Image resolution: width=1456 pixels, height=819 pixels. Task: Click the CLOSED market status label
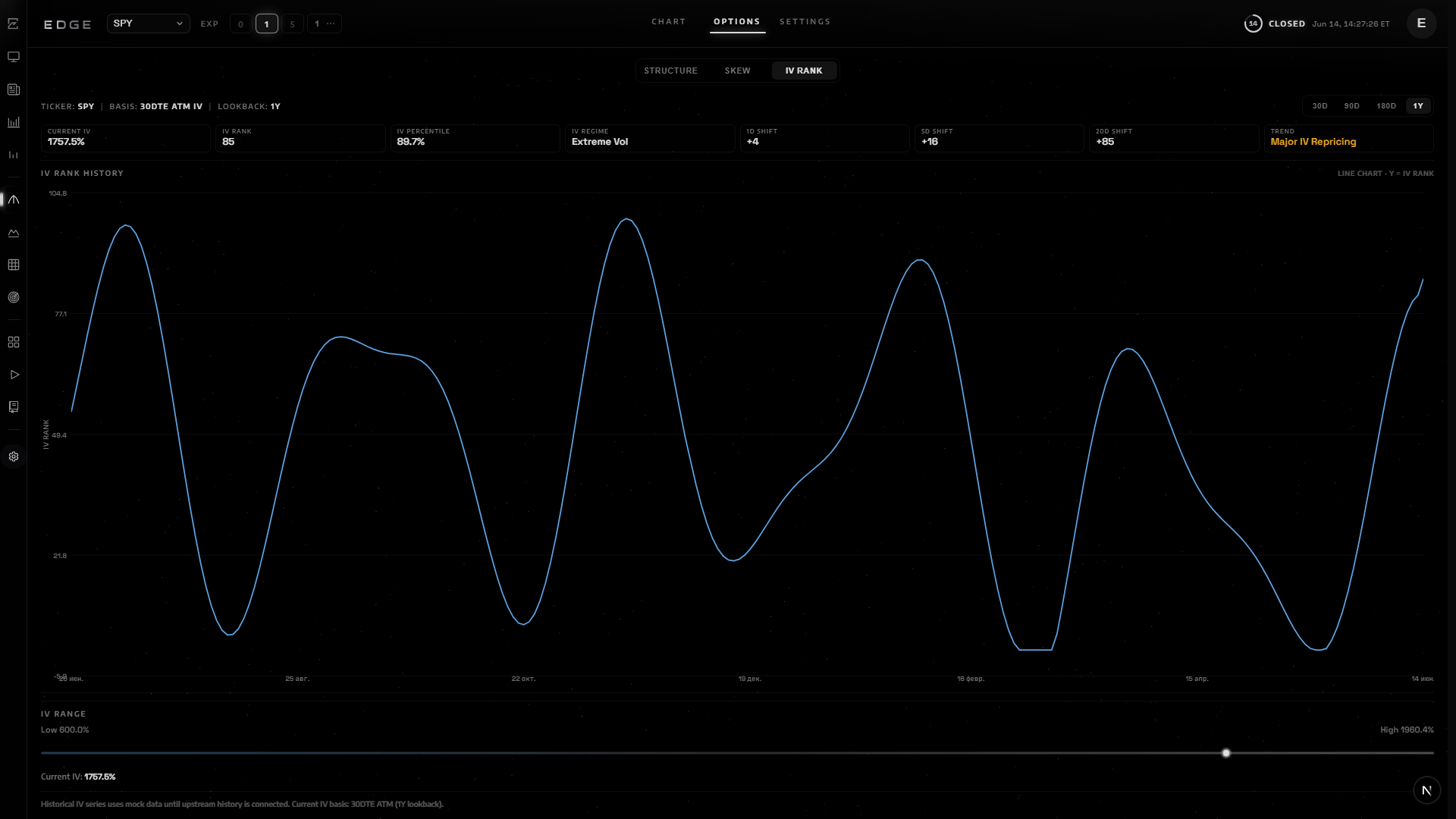point(1287,24)
